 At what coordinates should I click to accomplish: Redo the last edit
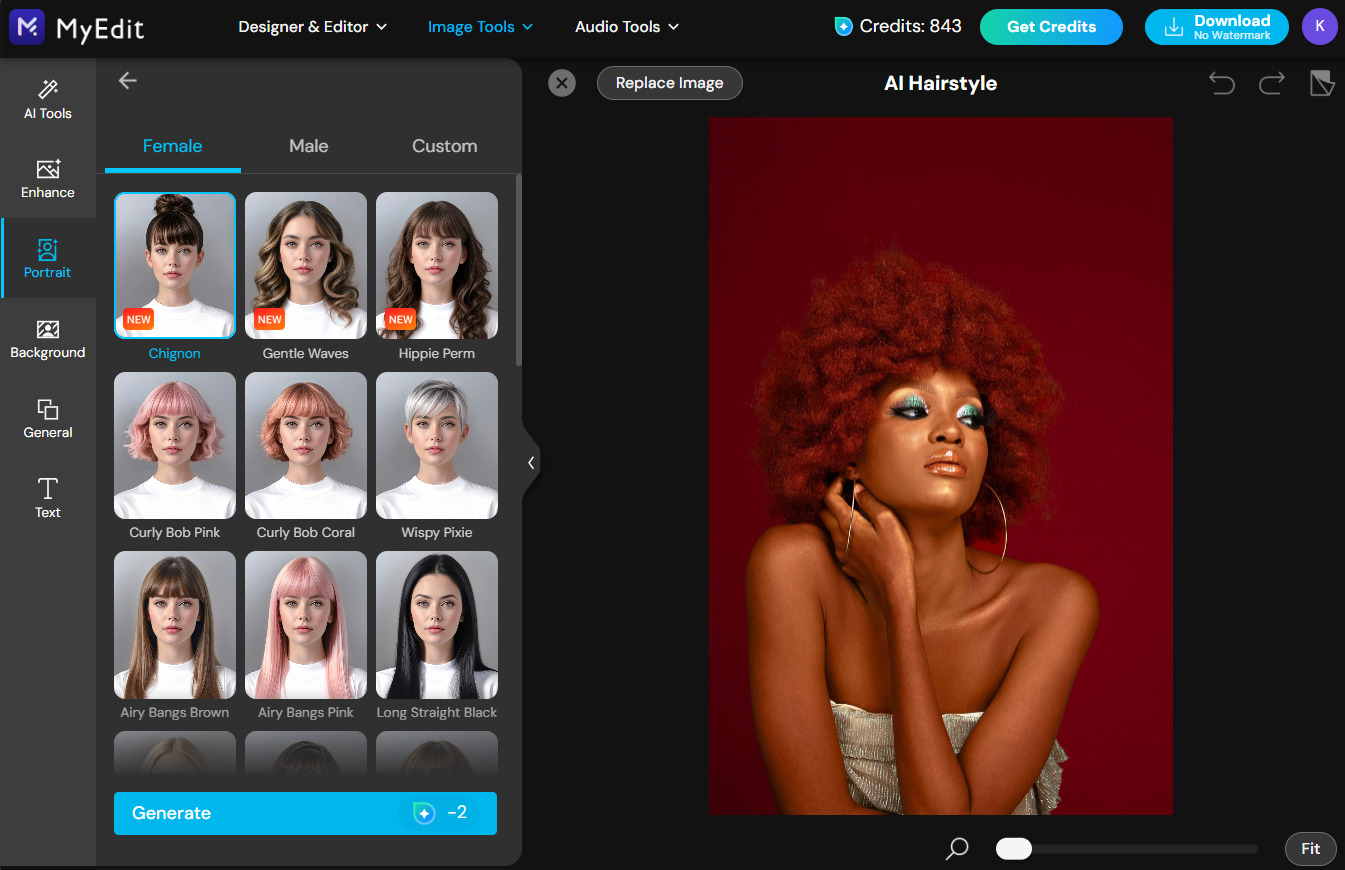pyautogui.click(x=1271, y=83)
